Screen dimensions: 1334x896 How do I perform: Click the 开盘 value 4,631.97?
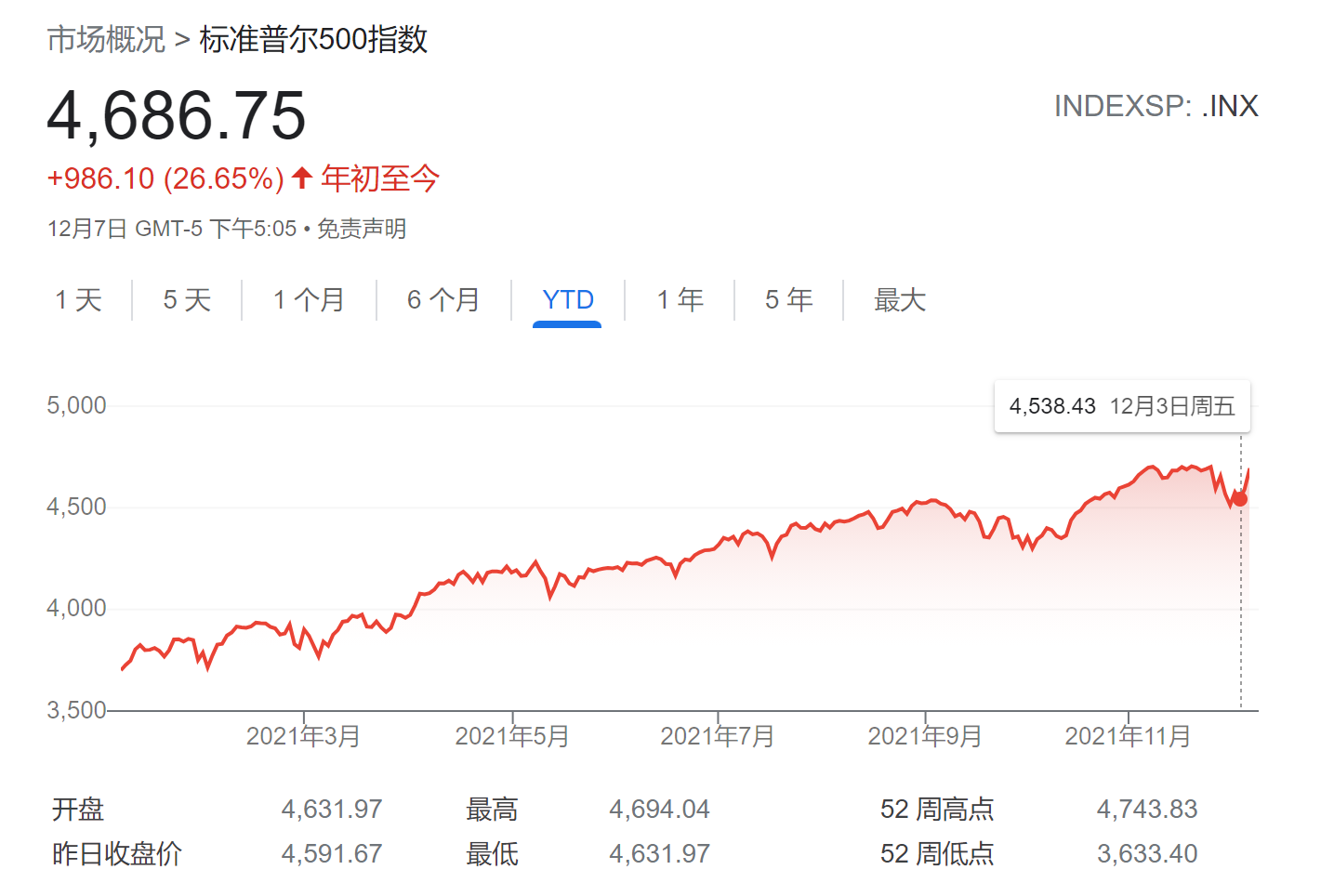pos(332,809)
